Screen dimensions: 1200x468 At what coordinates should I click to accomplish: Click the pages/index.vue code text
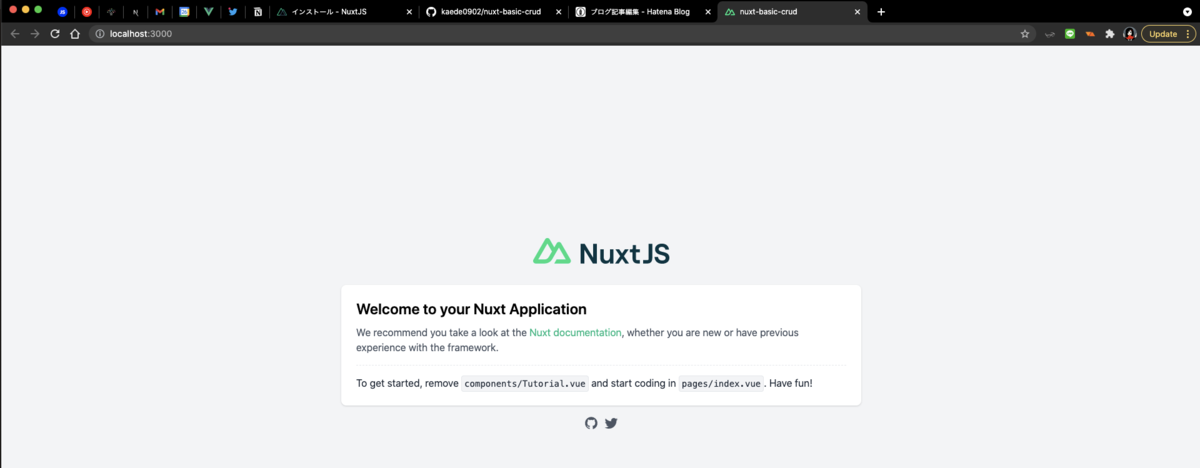[x=721, y=383]
